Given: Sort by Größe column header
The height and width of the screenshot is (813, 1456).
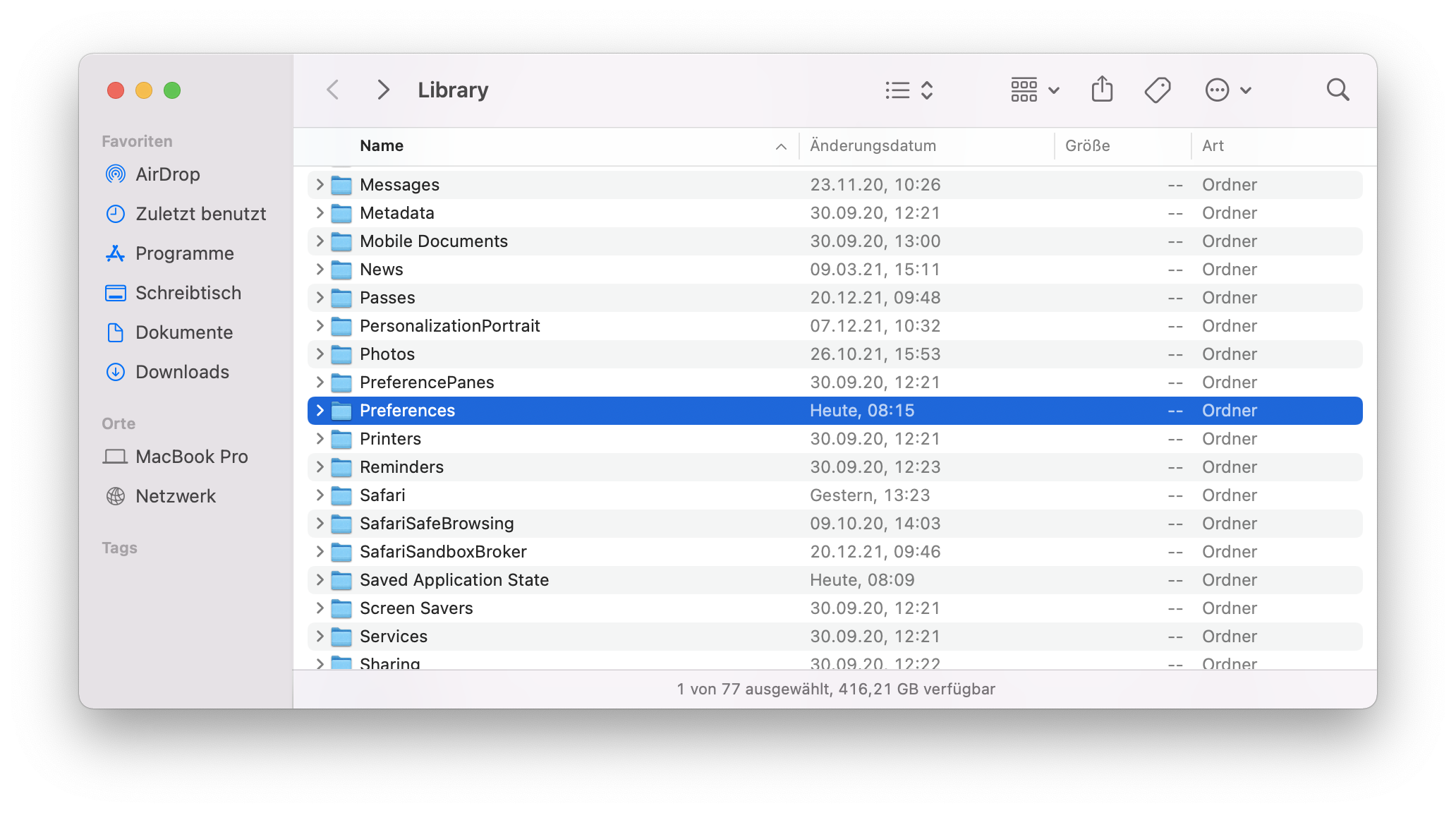Looking at the screenshot, I should point(1087,146).
